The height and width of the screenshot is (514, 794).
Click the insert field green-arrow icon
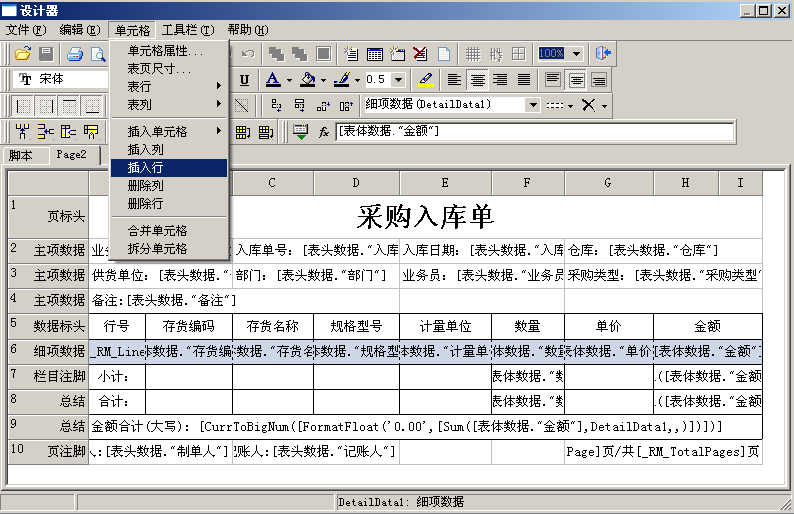[x=301, y=132]
